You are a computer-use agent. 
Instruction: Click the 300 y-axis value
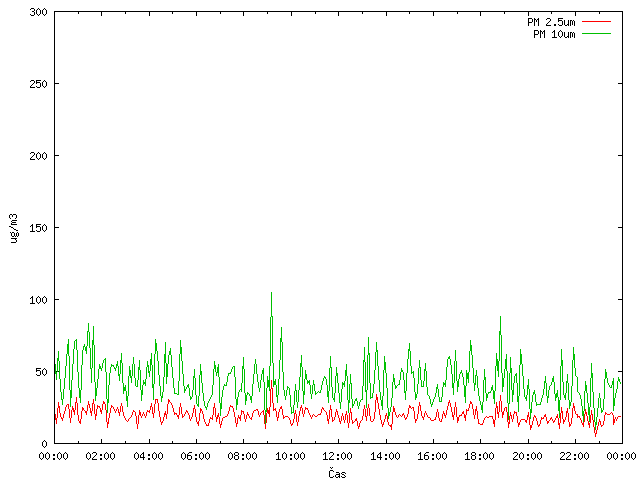[38, 12]
